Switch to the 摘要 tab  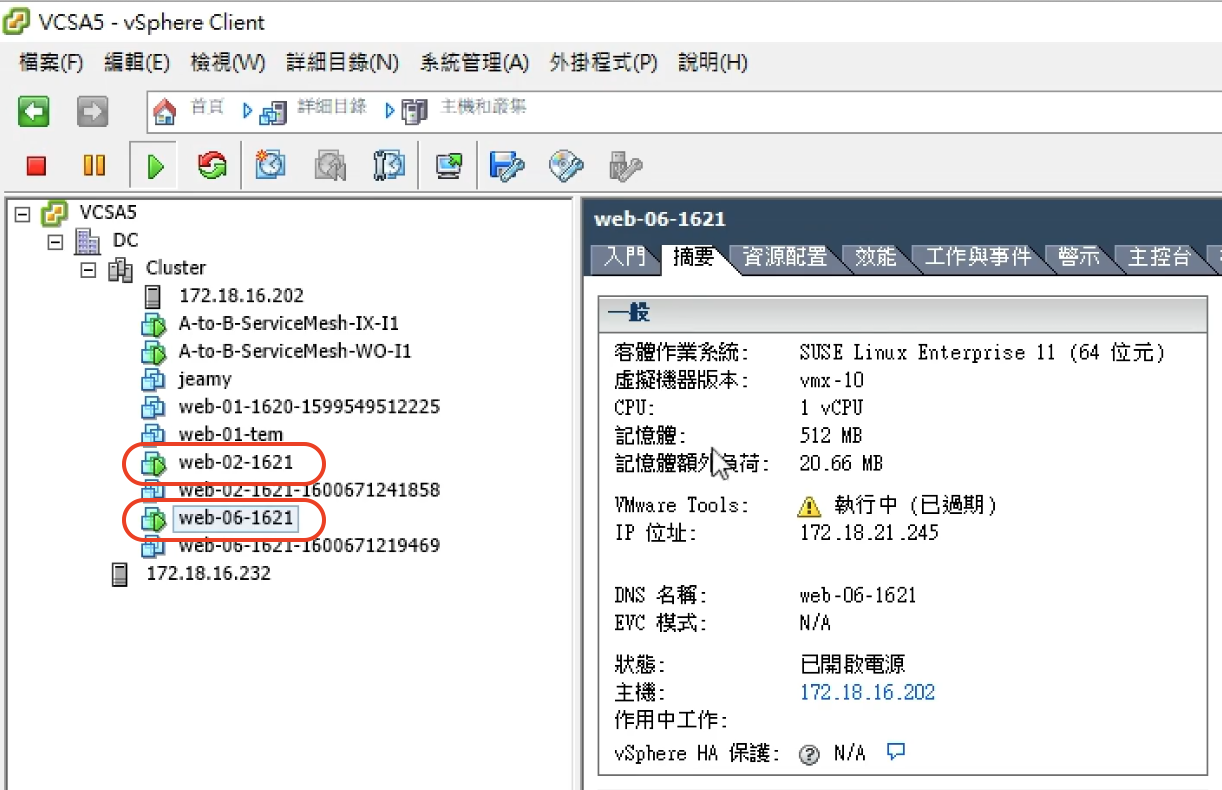[x=694, y=258]
